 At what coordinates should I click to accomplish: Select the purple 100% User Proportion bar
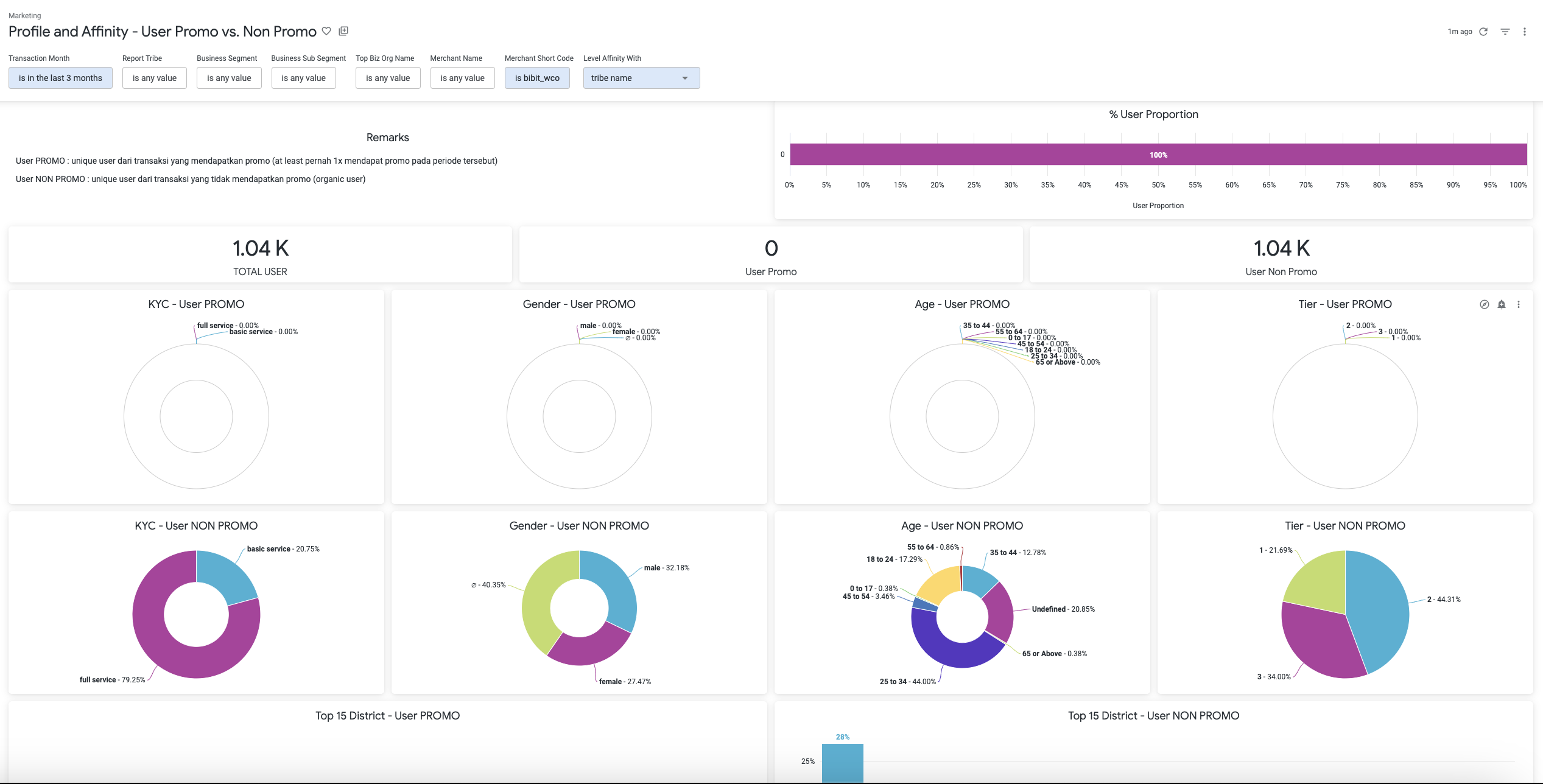click(x=1158, y=155)
